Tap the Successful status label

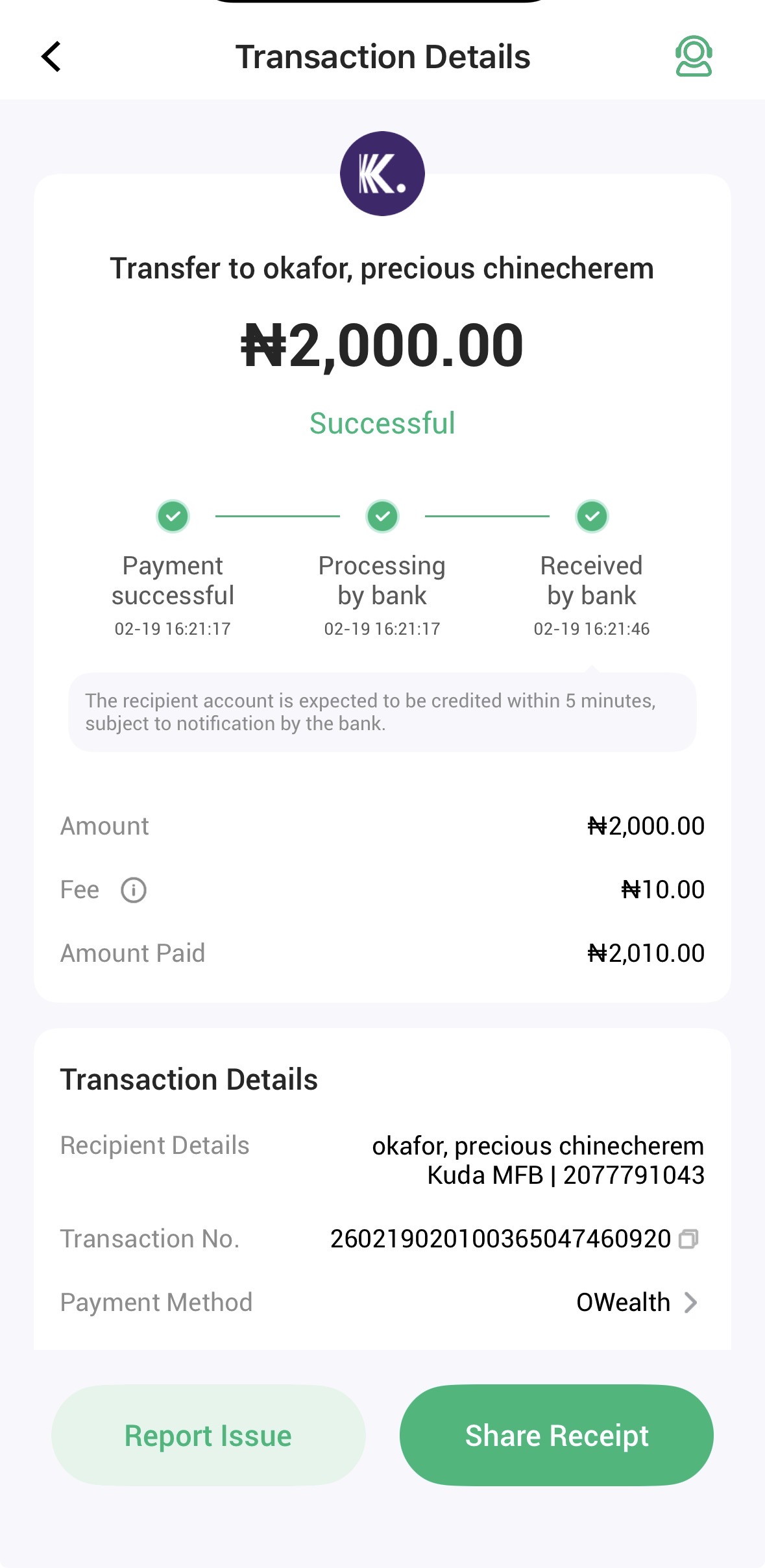pos(382,424)
